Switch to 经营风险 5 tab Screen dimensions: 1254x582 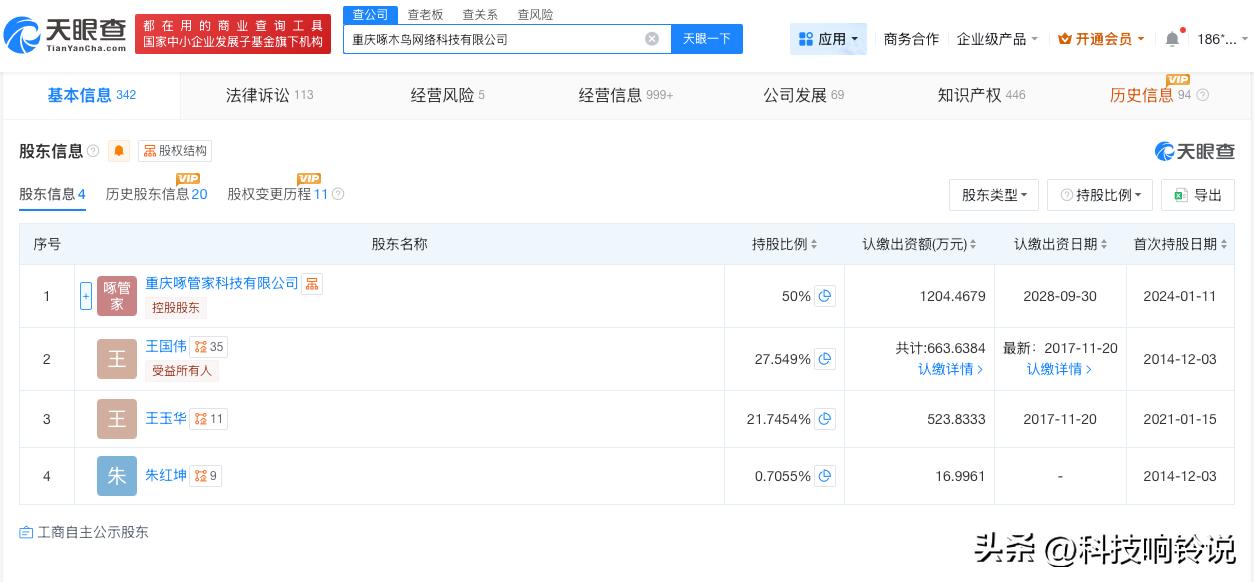point(447,95)
